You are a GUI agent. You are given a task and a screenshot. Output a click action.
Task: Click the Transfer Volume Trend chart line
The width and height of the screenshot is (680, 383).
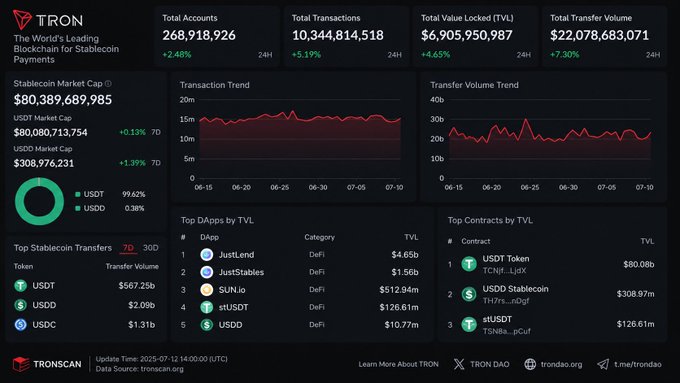550,131
